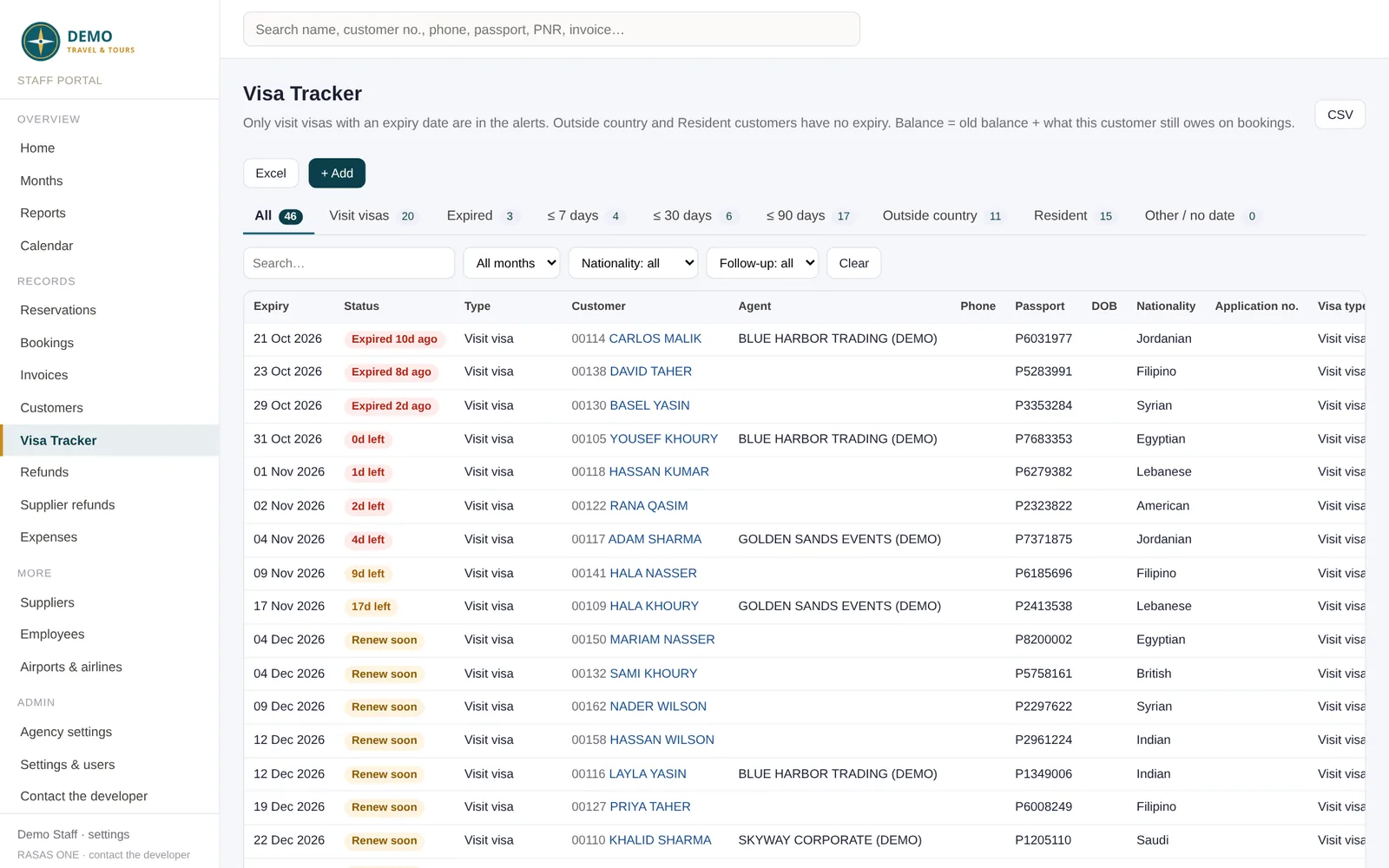Open Supplier refunds in sidebar
The image size is (1389, 868).
(x=68, y=505)
